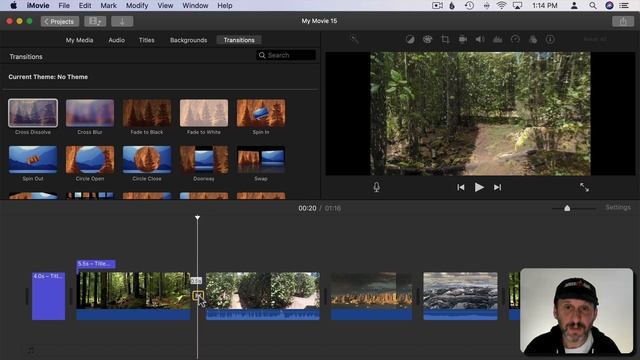Go back to Projects
This screenshot has width=640, height=360.
click(60, 21)
